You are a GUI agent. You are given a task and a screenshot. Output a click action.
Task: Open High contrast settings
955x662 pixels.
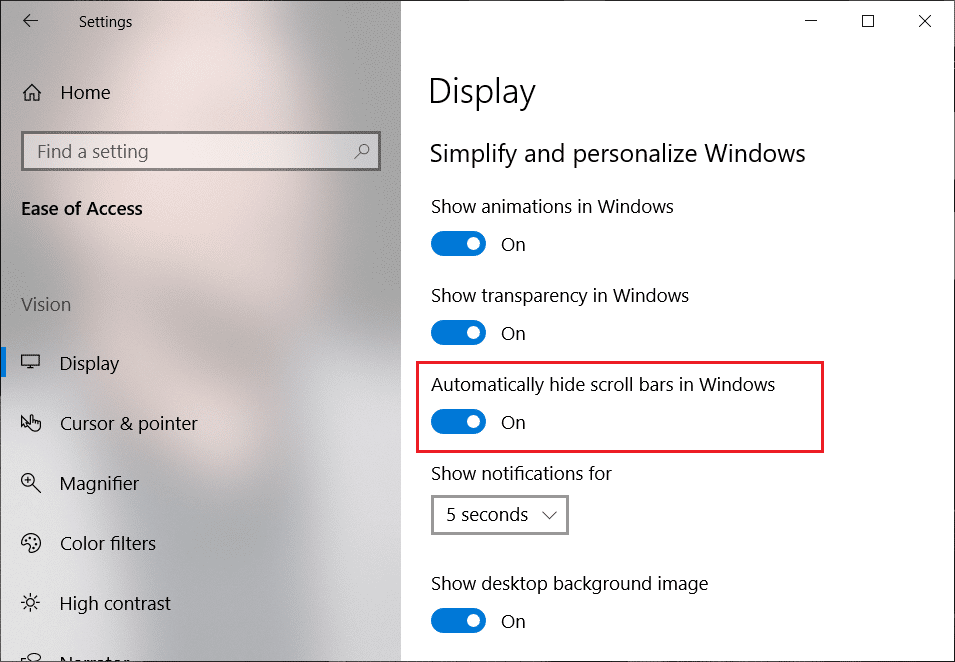point(115,603)
